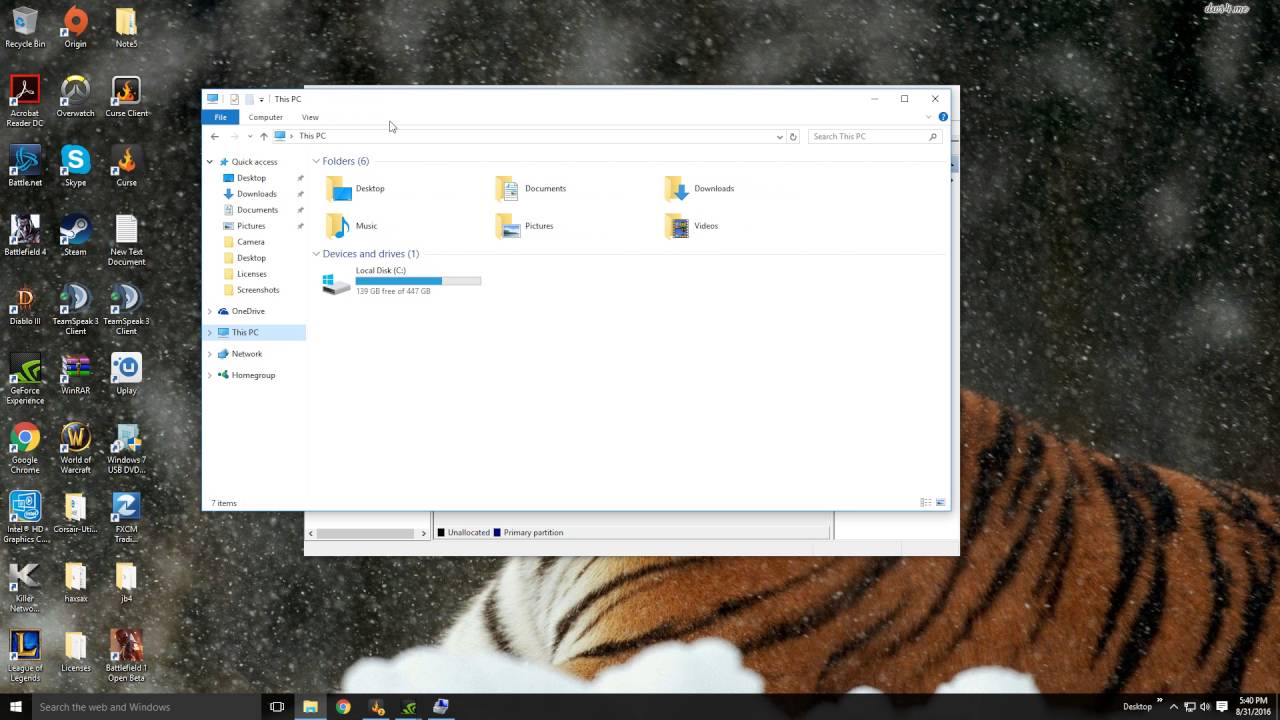Select the Overwatch desktop icon
The image size is (1280, 720).
point(75,97)
